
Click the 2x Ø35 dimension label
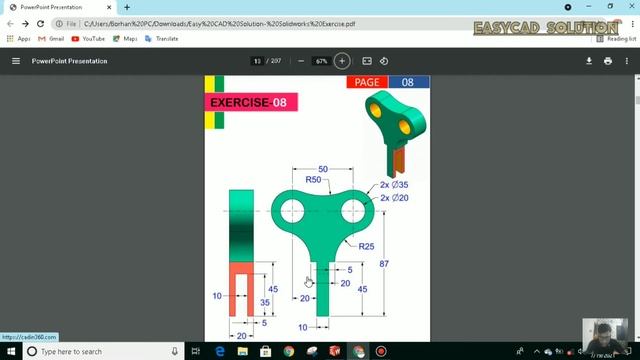394,185
